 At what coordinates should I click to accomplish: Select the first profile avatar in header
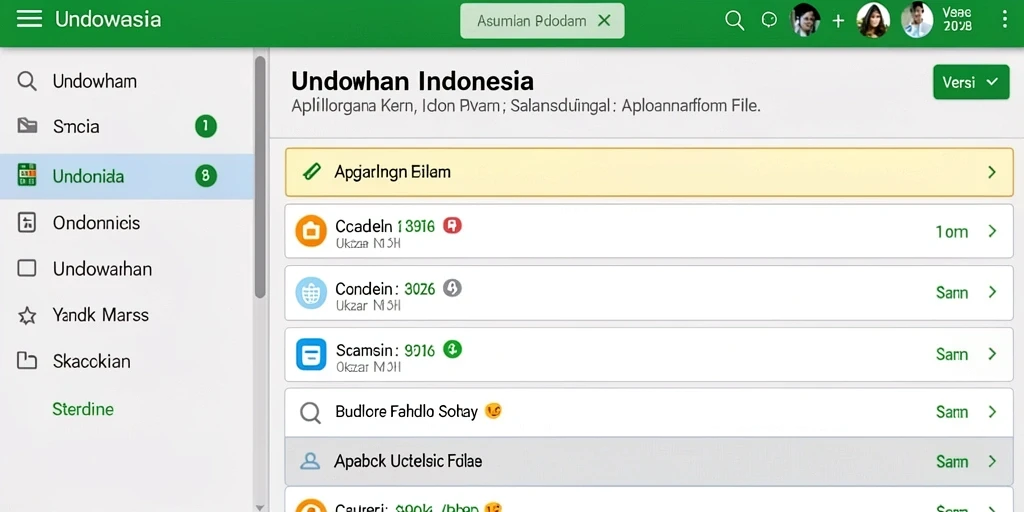point(805,20)
